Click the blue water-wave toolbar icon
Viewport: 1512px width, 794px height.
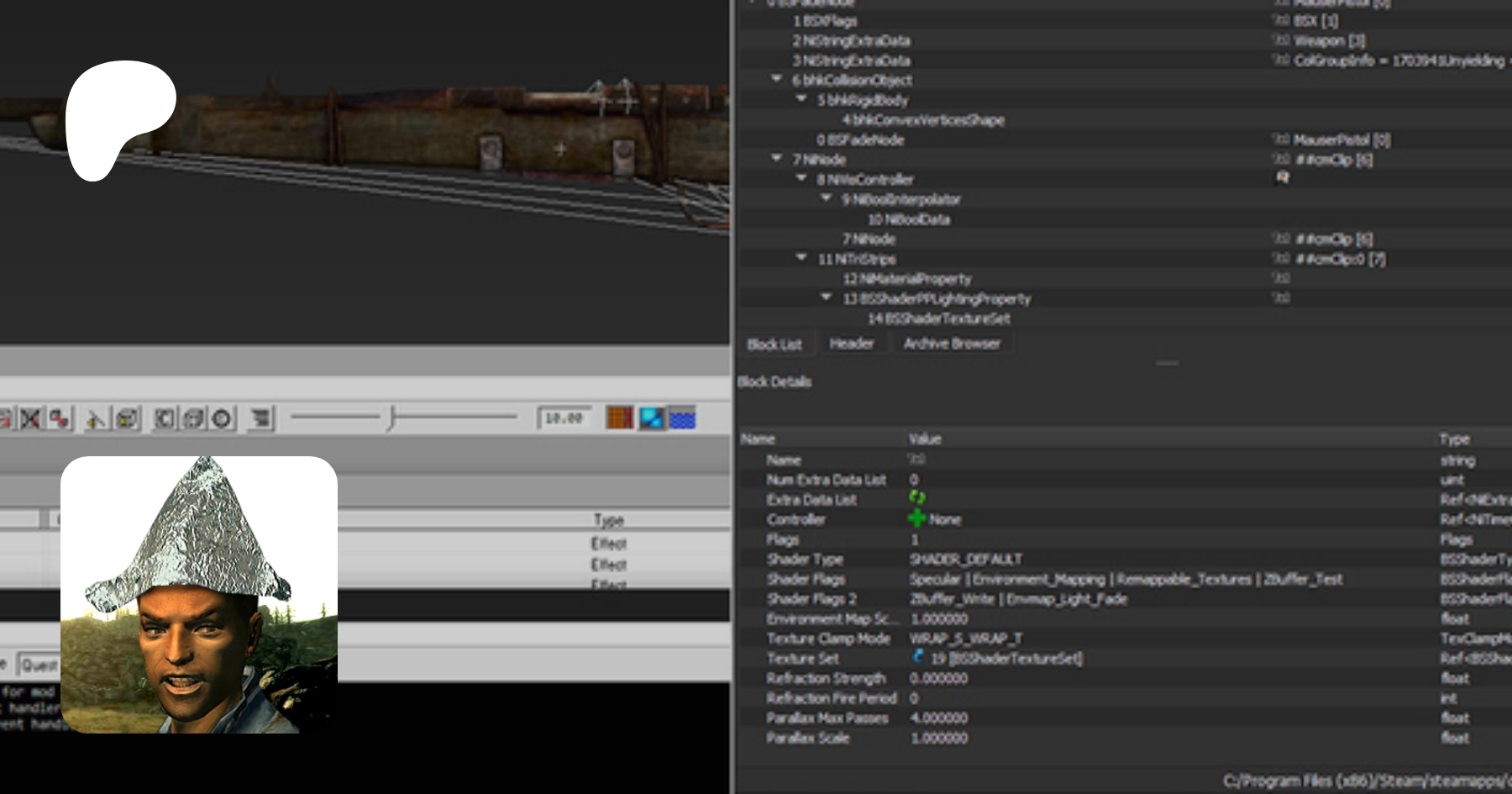click(x=682, y=418)
